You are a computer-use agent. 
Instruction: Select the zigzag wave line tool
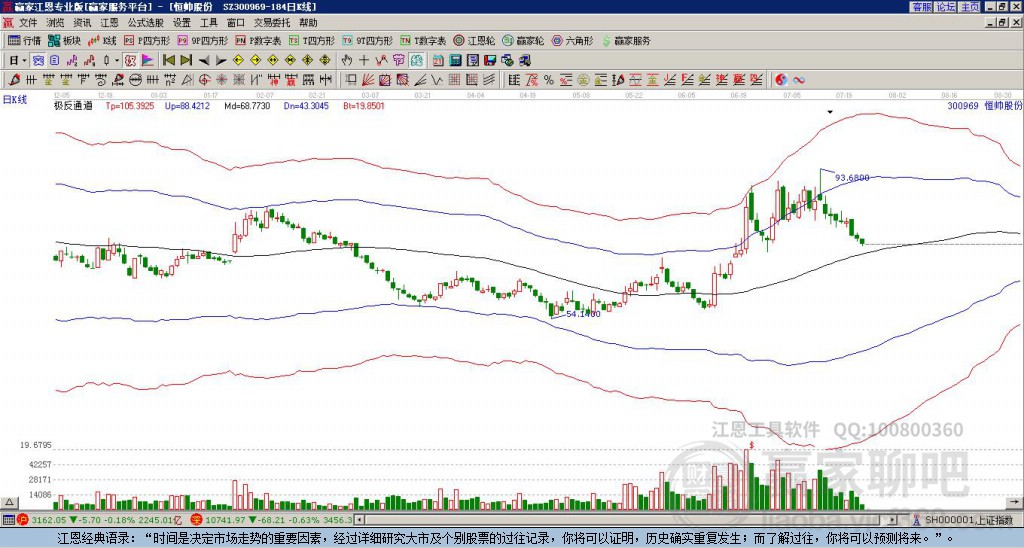point(436,80)
